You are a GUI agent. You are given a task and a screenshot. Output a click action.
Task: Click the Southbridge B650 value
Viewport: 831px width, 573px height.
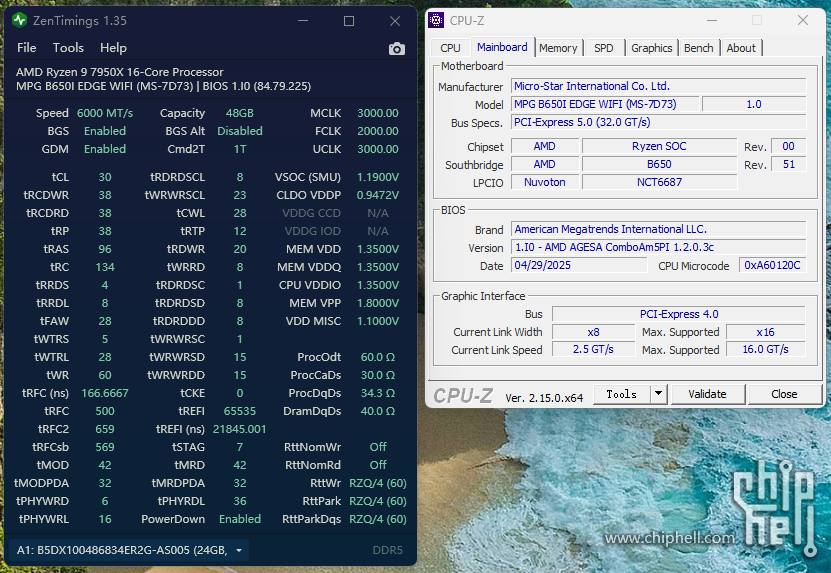pos(659,164)
